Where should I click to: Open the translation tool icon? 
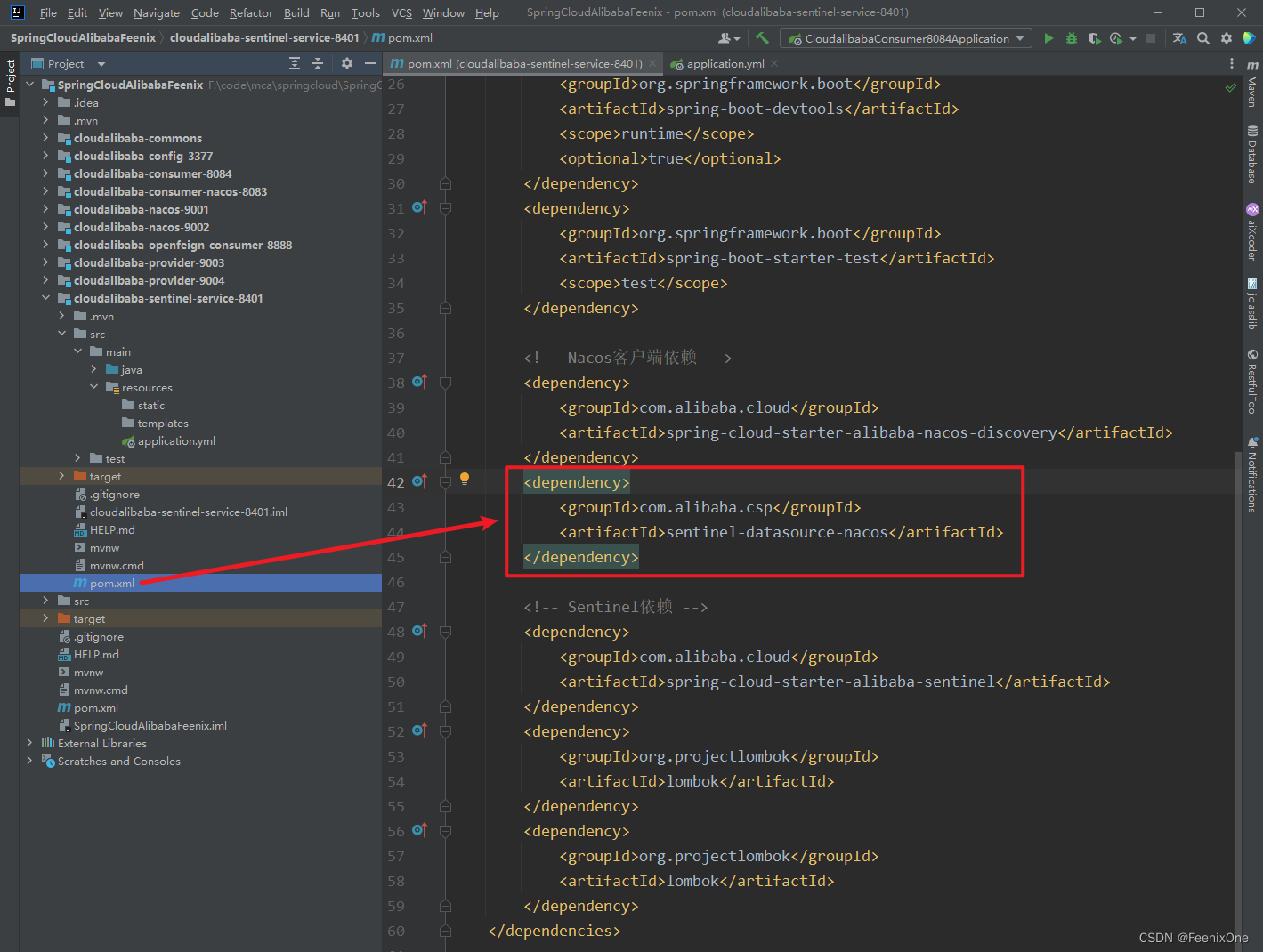[1180, 38]
